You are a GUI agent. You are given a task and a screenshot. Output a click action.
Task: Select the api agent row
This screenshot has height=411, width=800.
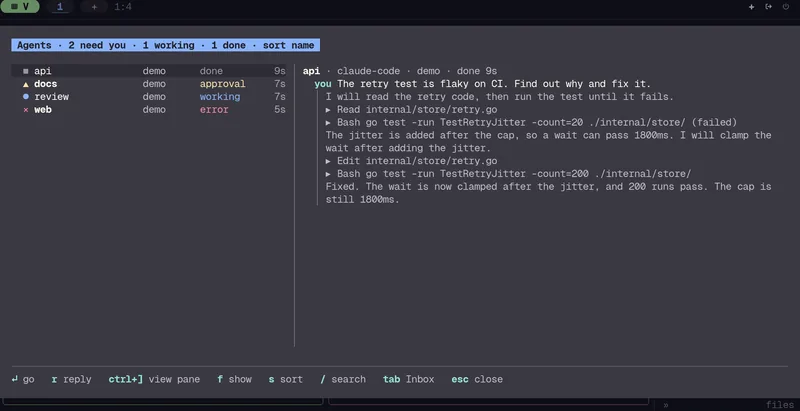(x=149, y=71)
